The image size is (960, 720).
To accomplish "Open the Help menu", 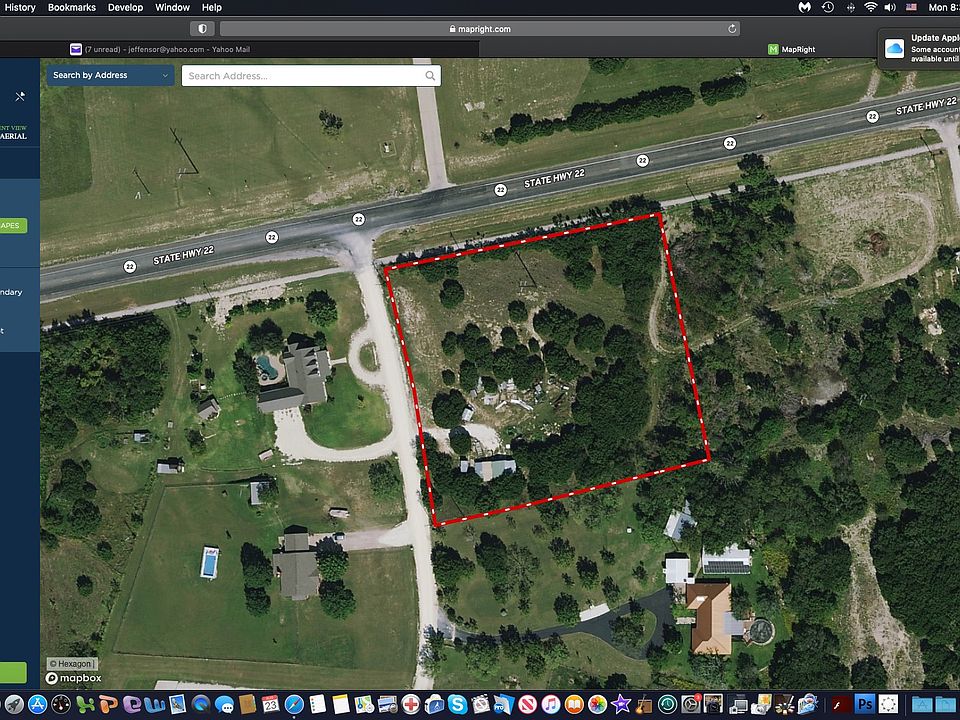I will pyautogui.click(x=212, y=7).
